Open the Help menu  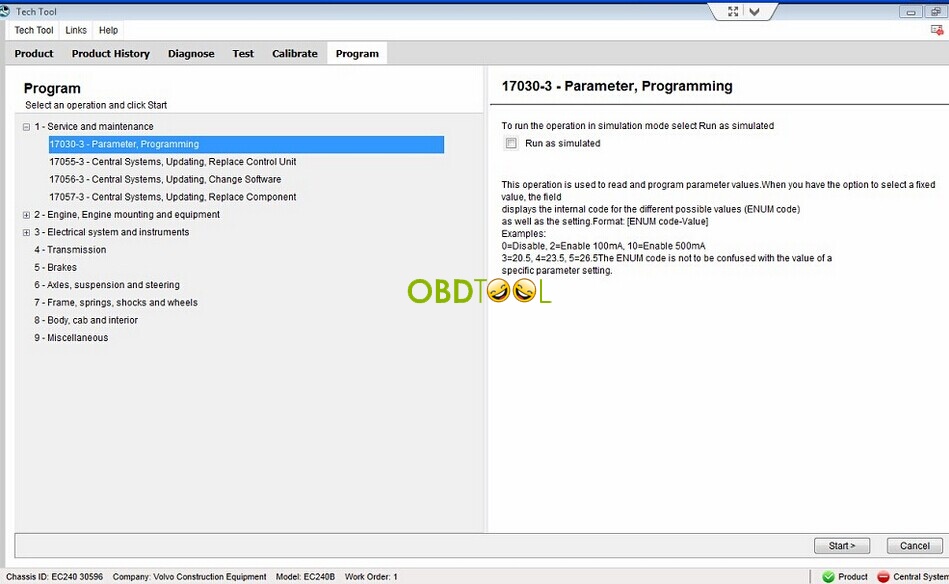click(108, 30)
